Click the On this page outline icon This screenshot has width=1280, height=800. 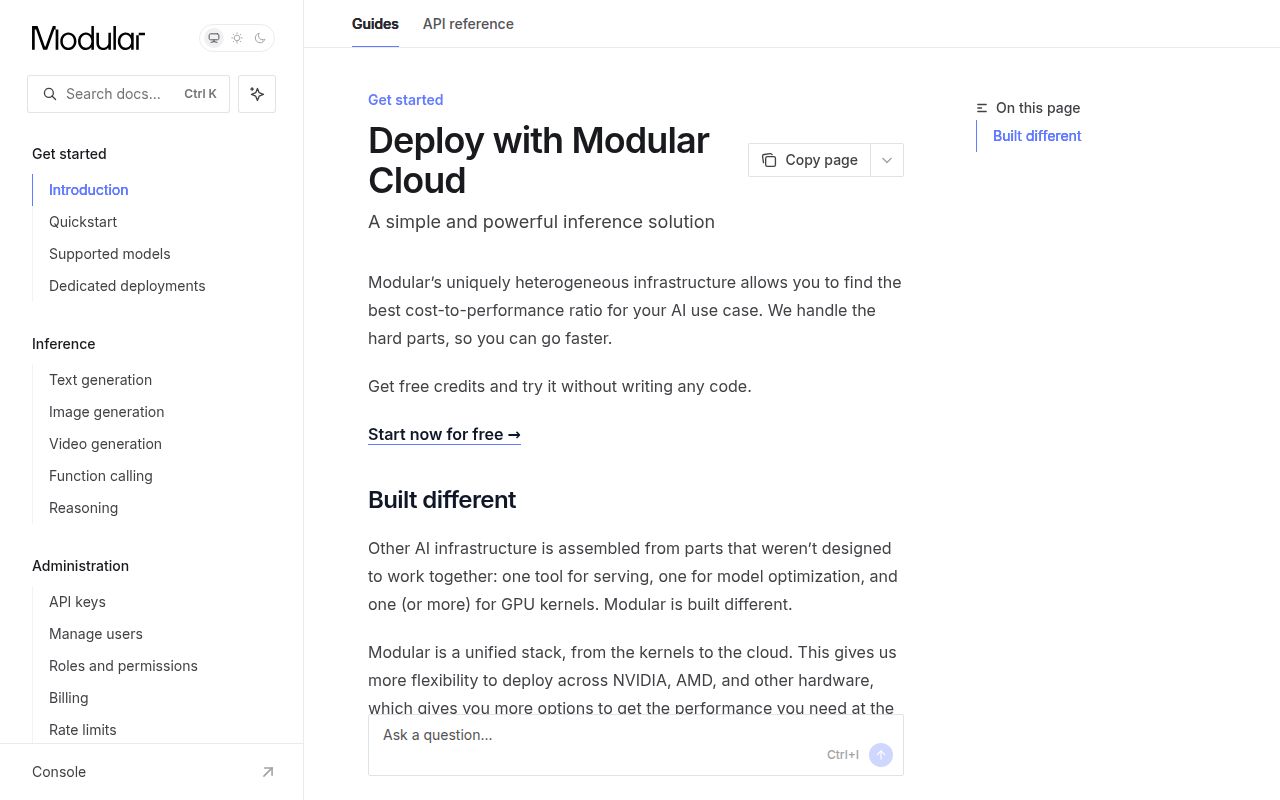[x=982, y=108]
